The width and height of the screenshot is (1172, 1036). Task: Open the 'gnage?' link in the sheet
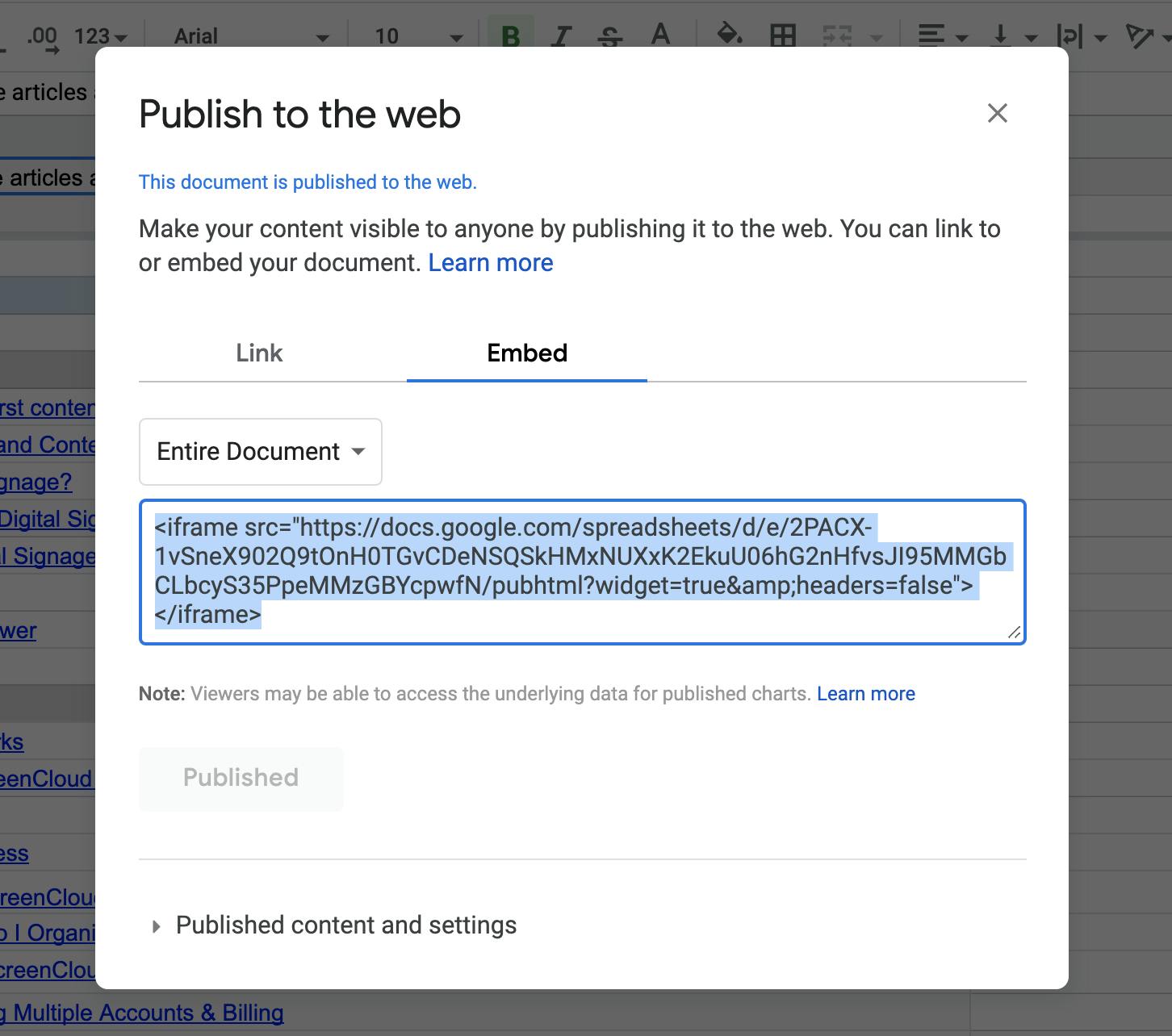36,482
